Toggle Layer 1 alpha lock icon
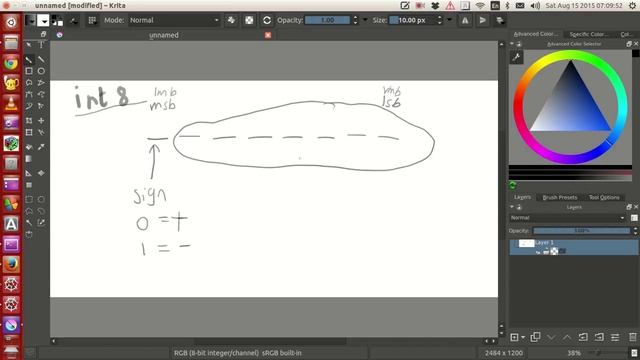Image resolution: width=640 pixels, height=360 pixels. (554, 251)
